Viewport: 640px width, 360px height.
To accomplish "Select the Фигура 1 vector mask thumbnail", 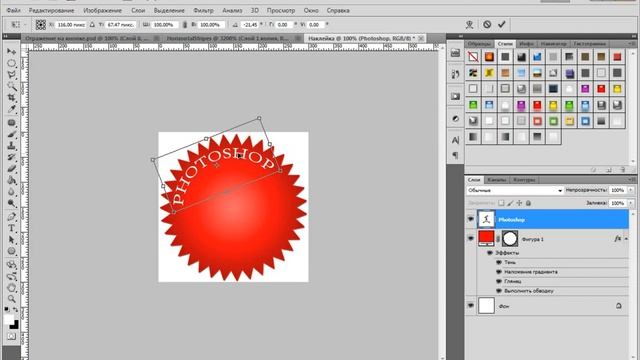I will (510, 238).
